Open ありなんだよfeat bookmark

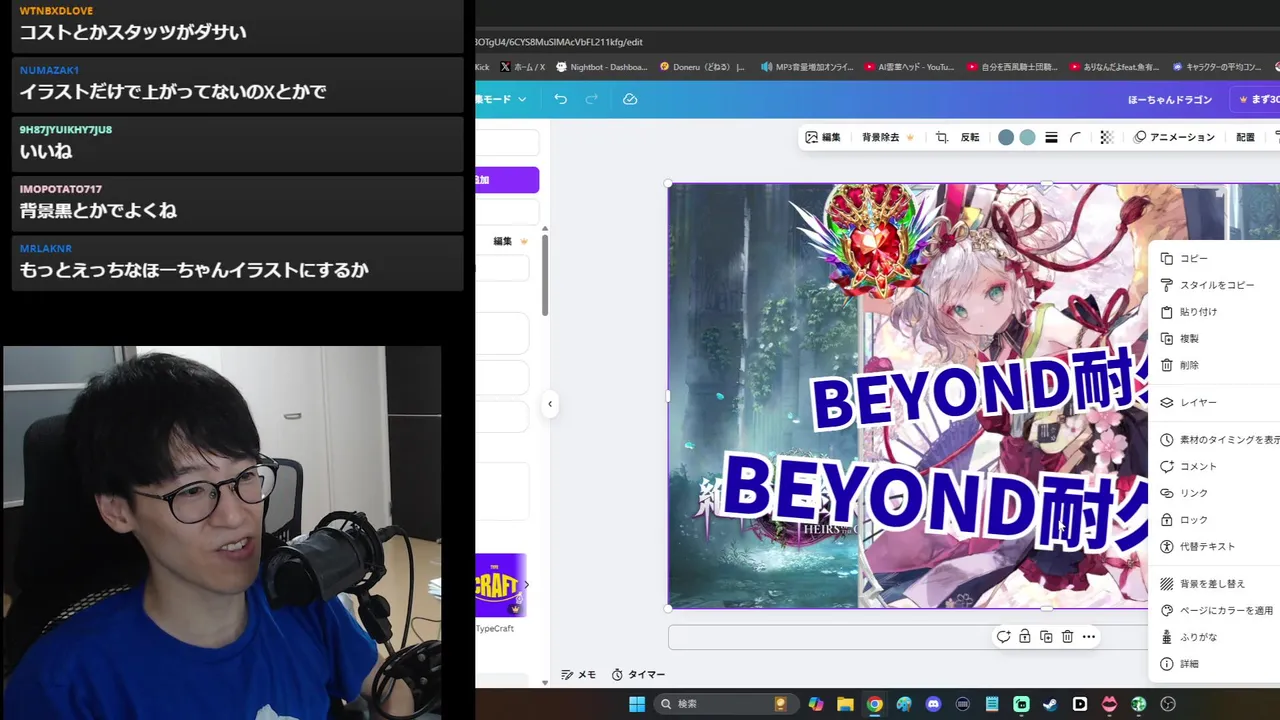(1114, 67)
